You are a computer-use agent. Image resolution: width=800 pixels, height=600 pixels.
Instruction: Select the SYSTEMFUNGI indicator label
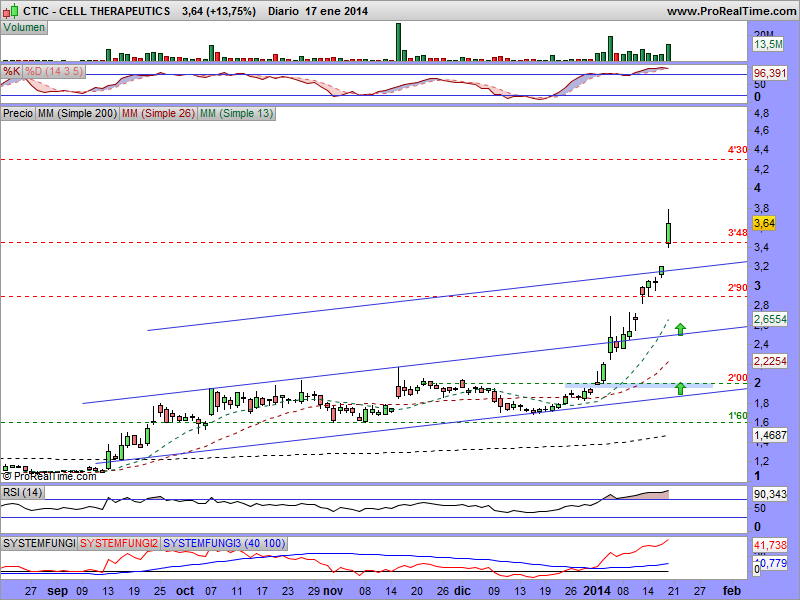(x=39, y=543)
